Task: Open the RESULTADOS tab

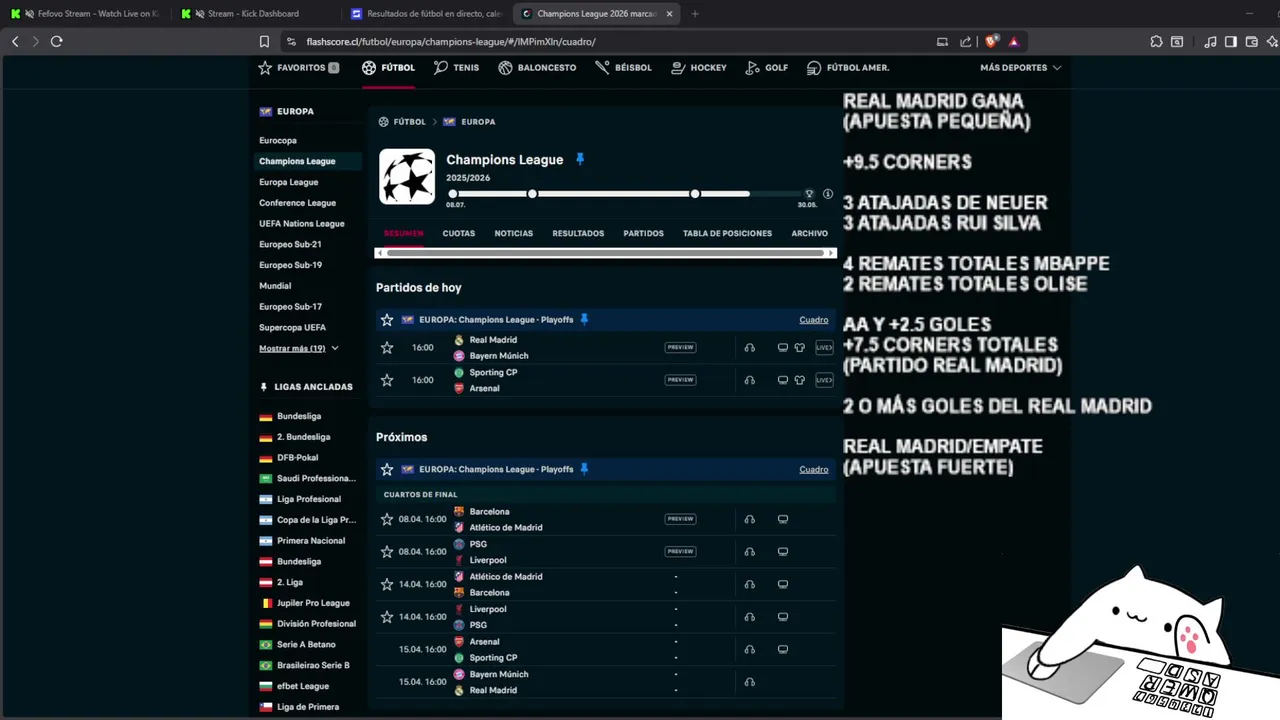Action: 578,233
